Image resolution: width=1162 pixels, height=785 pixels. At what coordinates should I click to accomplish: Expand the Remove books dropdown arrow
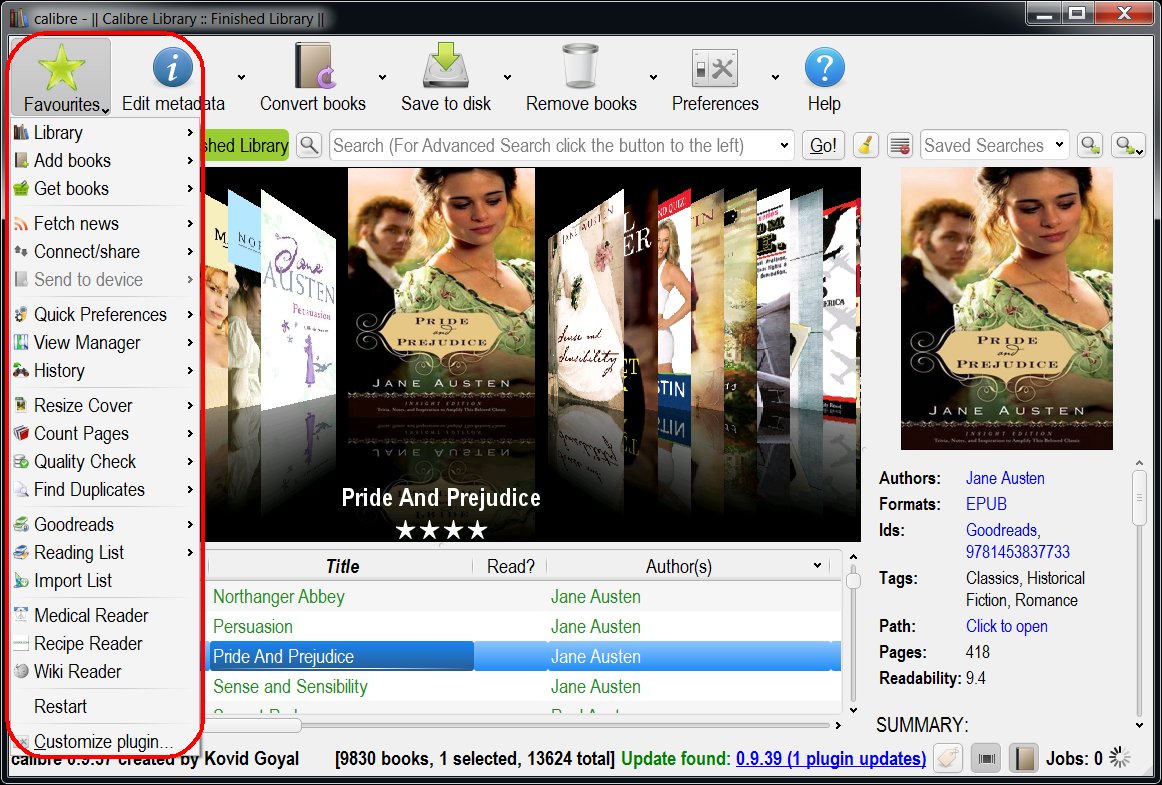click(x=653, y=77)
